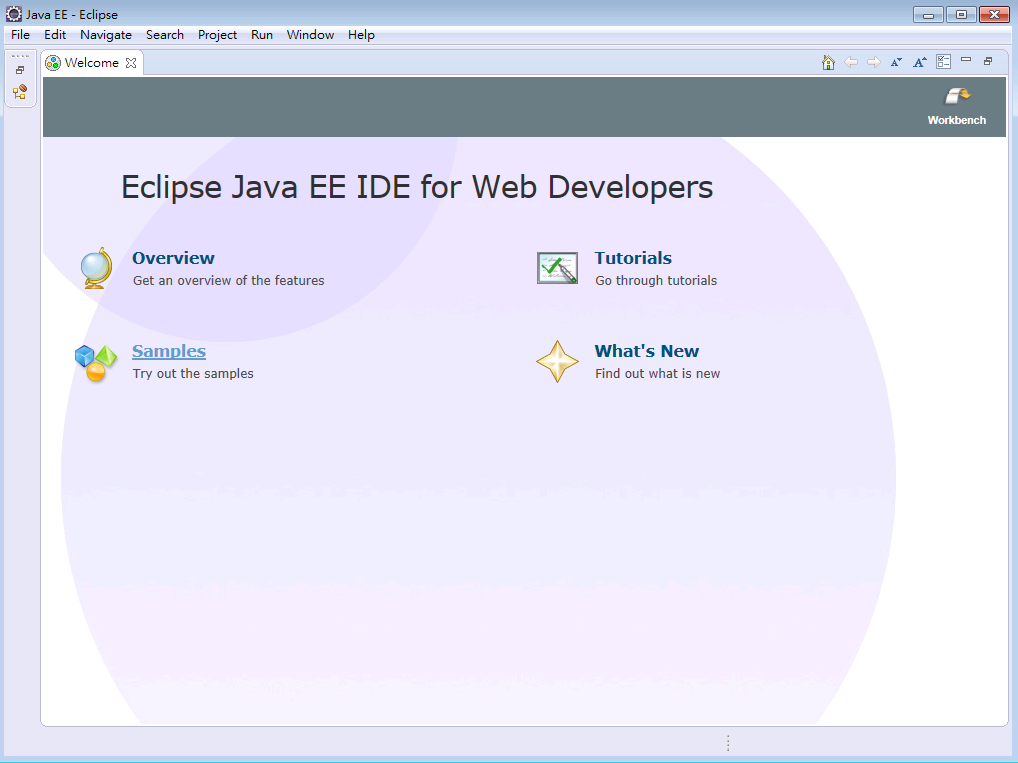Select the Welcome tab

[92, 63]
